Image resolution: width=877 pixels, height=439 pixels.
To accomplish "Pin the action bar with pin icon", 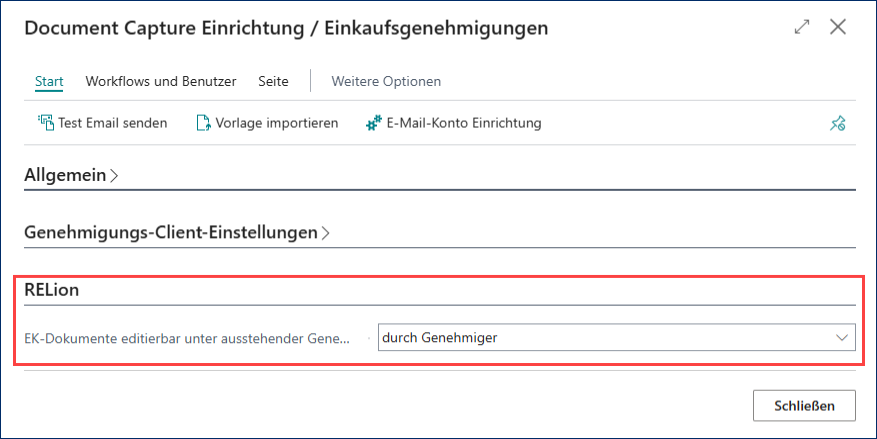I will 838,124.
